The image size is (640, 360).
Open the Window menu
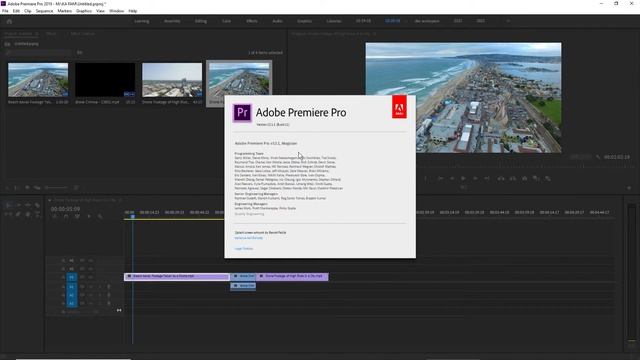click(x=116, y=11)
